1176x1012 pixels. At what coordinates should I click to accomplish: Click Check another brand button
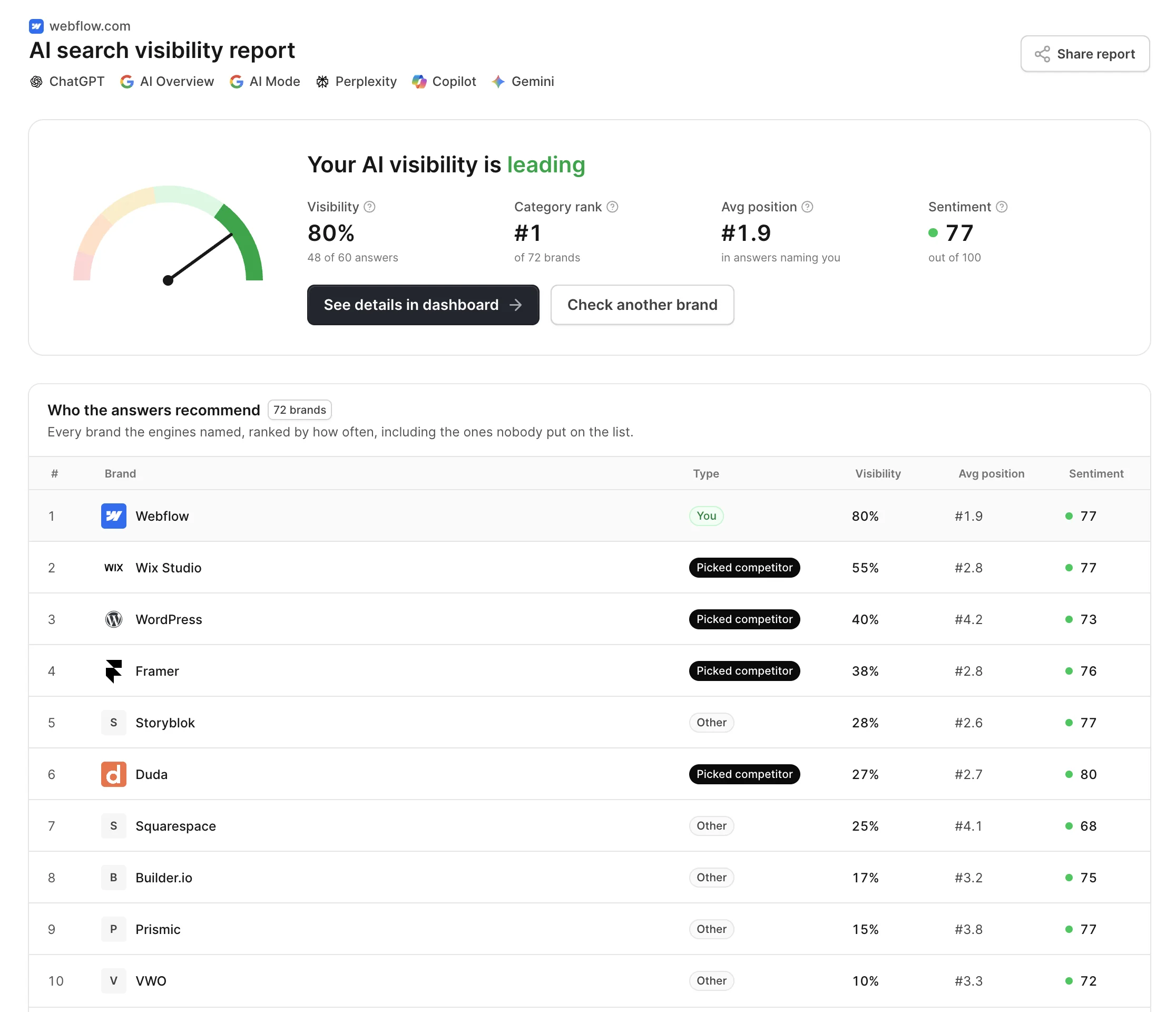click(642, 305)
